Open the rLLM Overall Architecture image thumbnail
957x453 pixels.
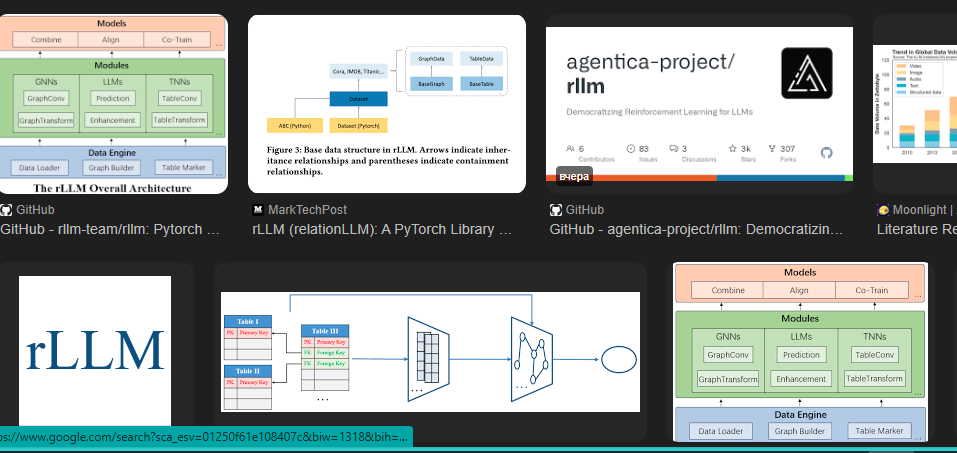(114, 104)
